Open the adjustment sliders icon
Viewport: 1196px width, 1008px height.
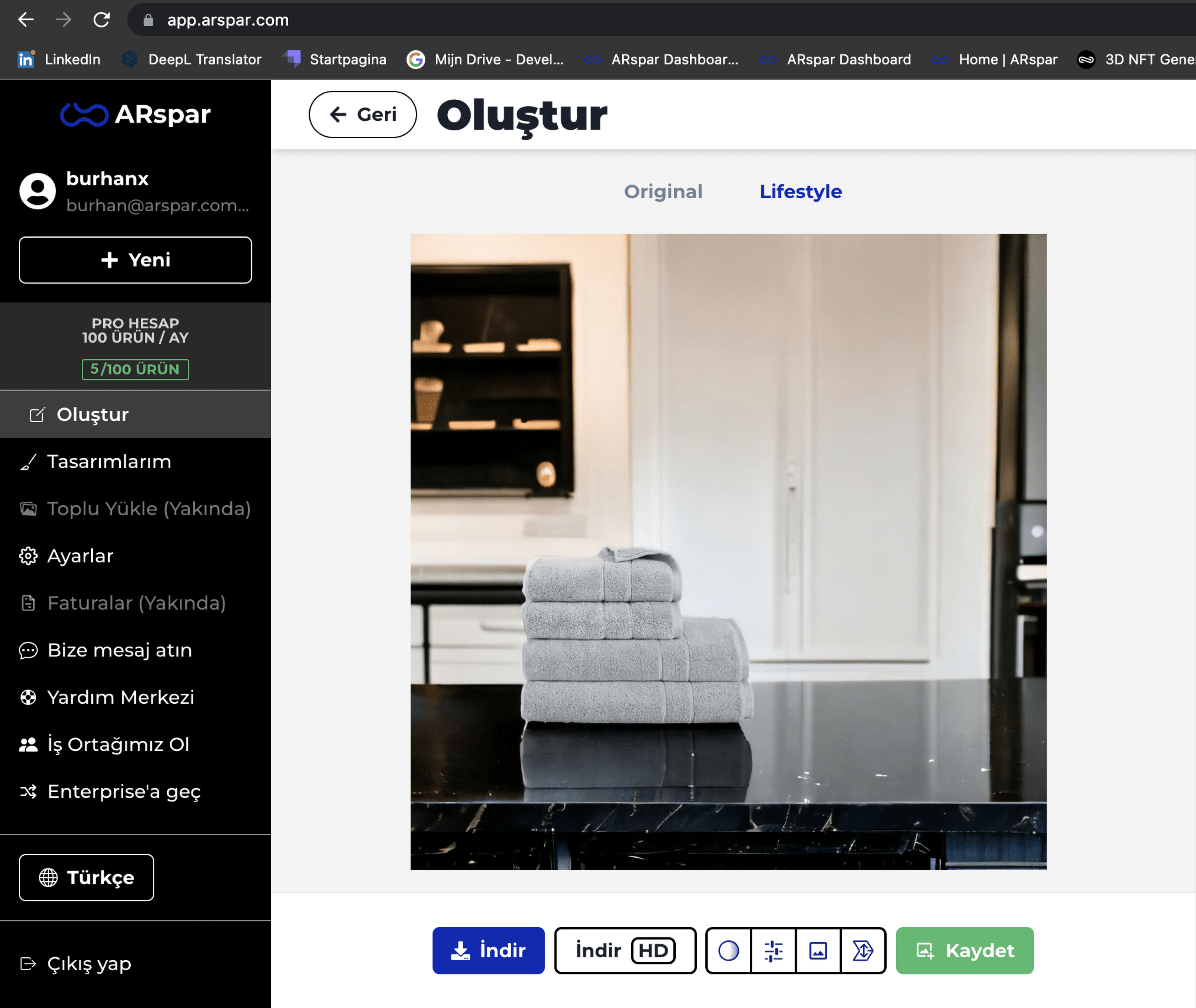[x=773, y=950]
